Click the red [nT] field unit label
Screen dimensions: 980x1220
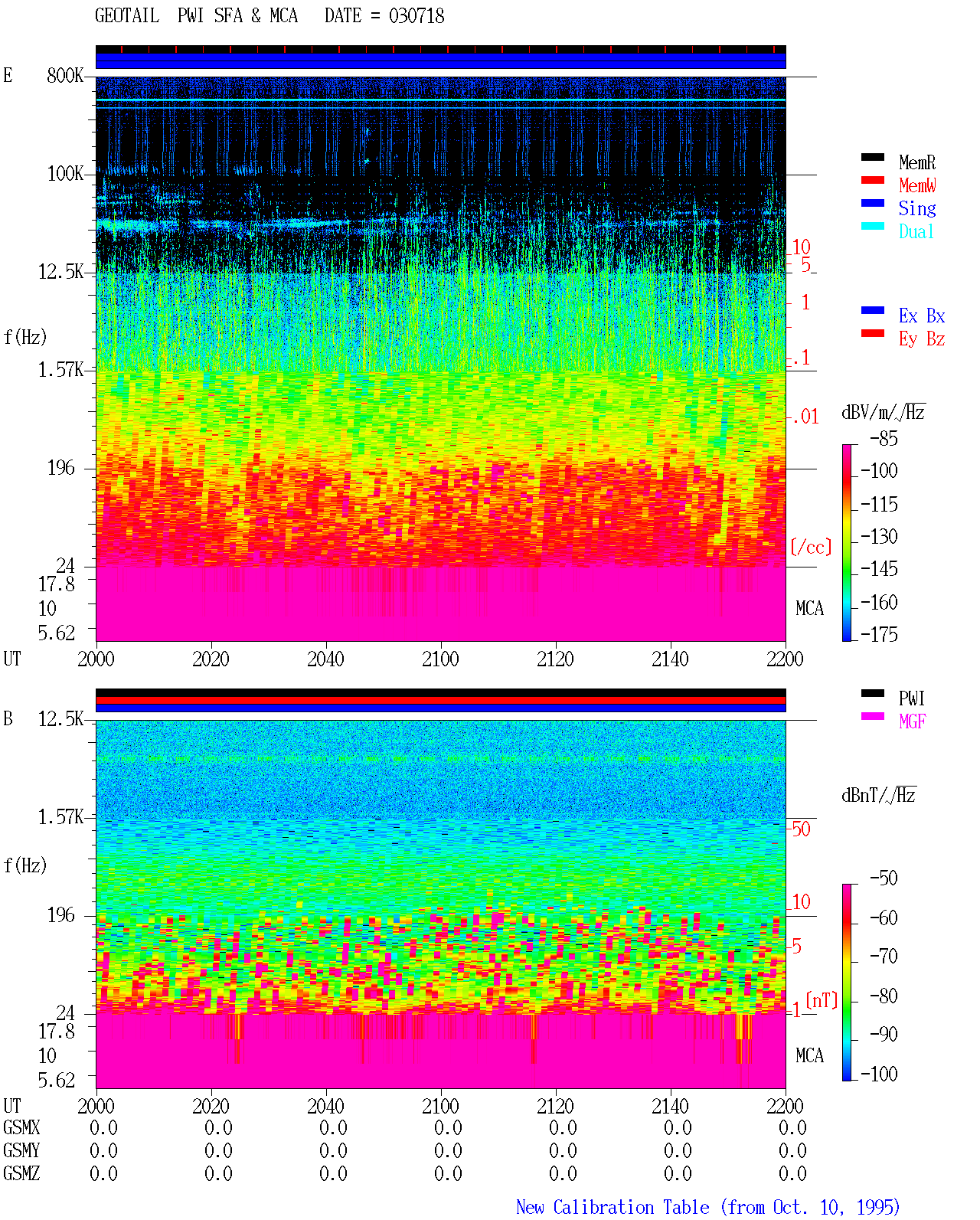(822, 1000)
